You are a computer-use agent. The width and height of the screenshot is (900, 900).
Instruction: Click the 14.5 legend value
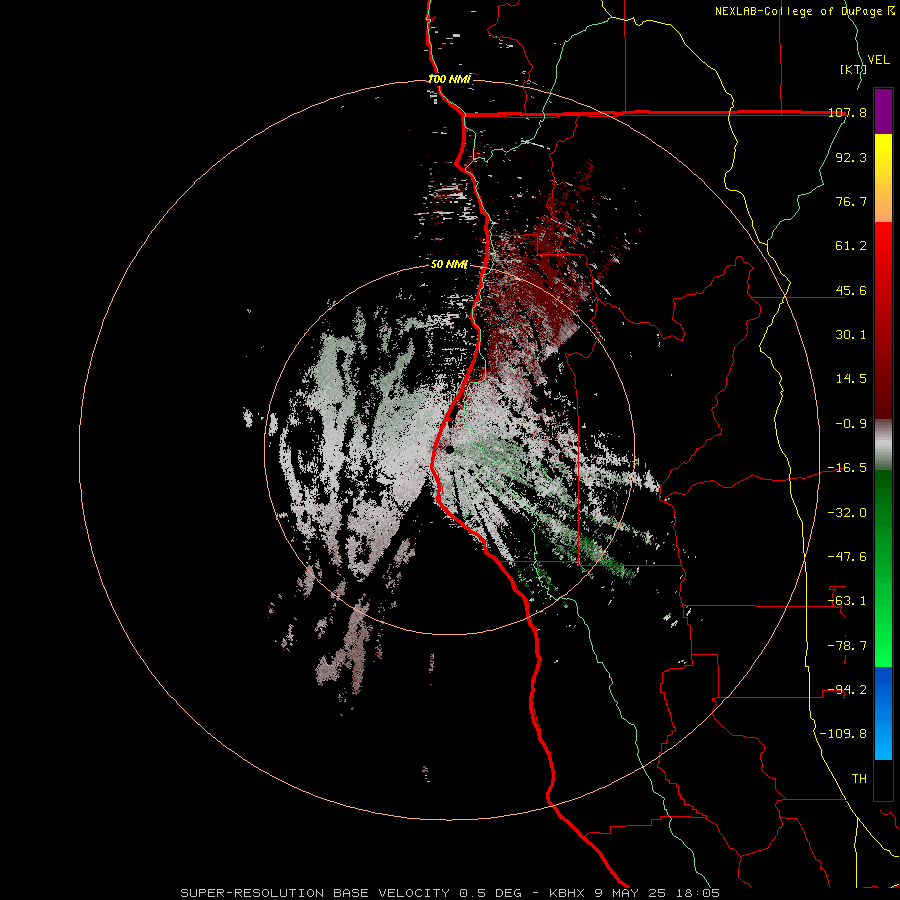pos(851,379)
